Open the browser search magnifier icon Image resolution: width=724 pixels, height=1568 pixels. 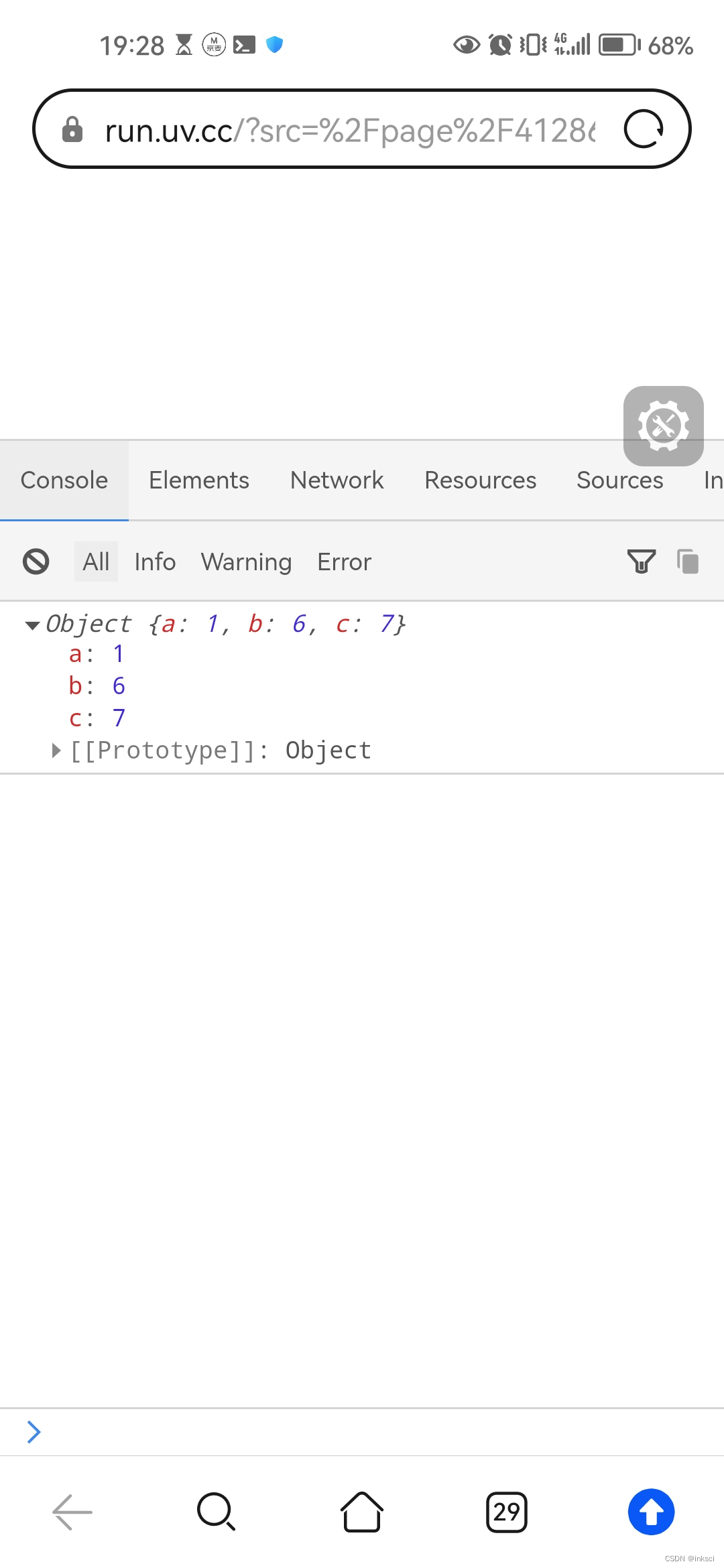[x=216, y=1512]
